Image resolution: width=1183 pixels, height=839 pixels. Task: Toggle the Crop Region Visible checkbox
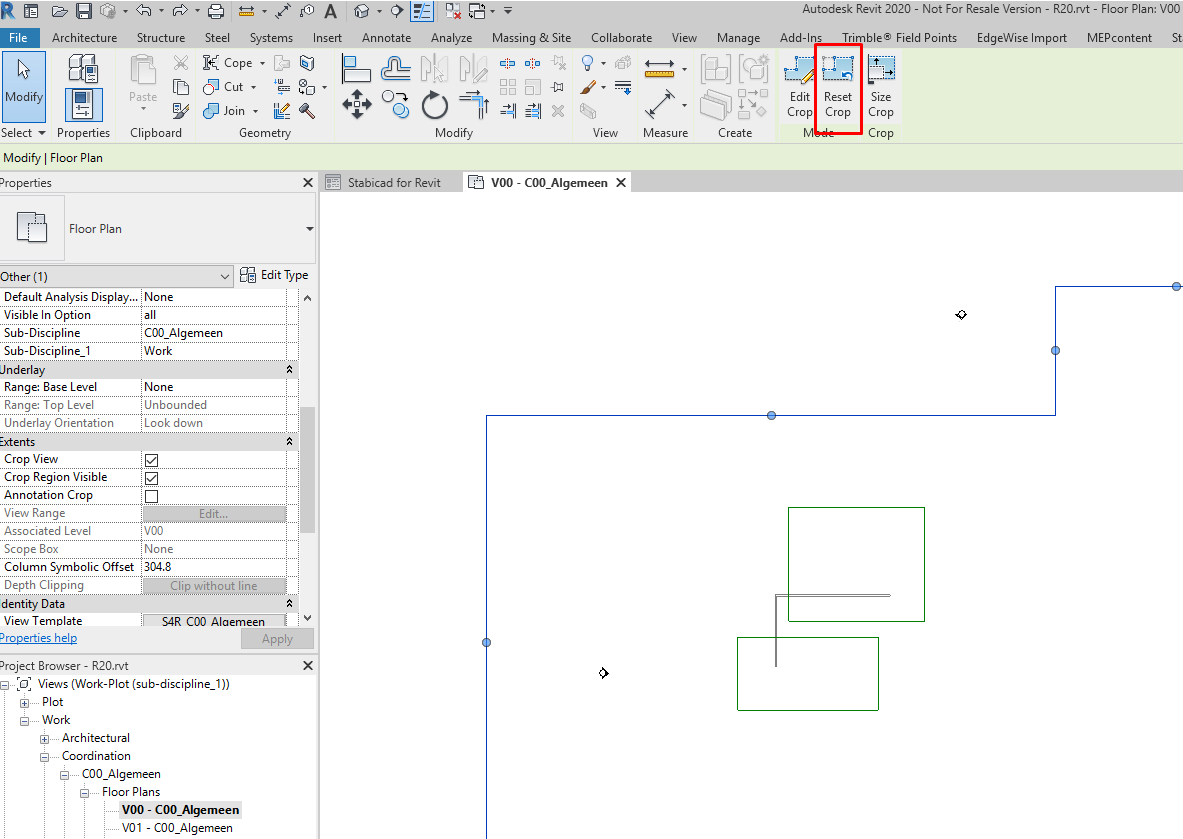coord(152,478)
